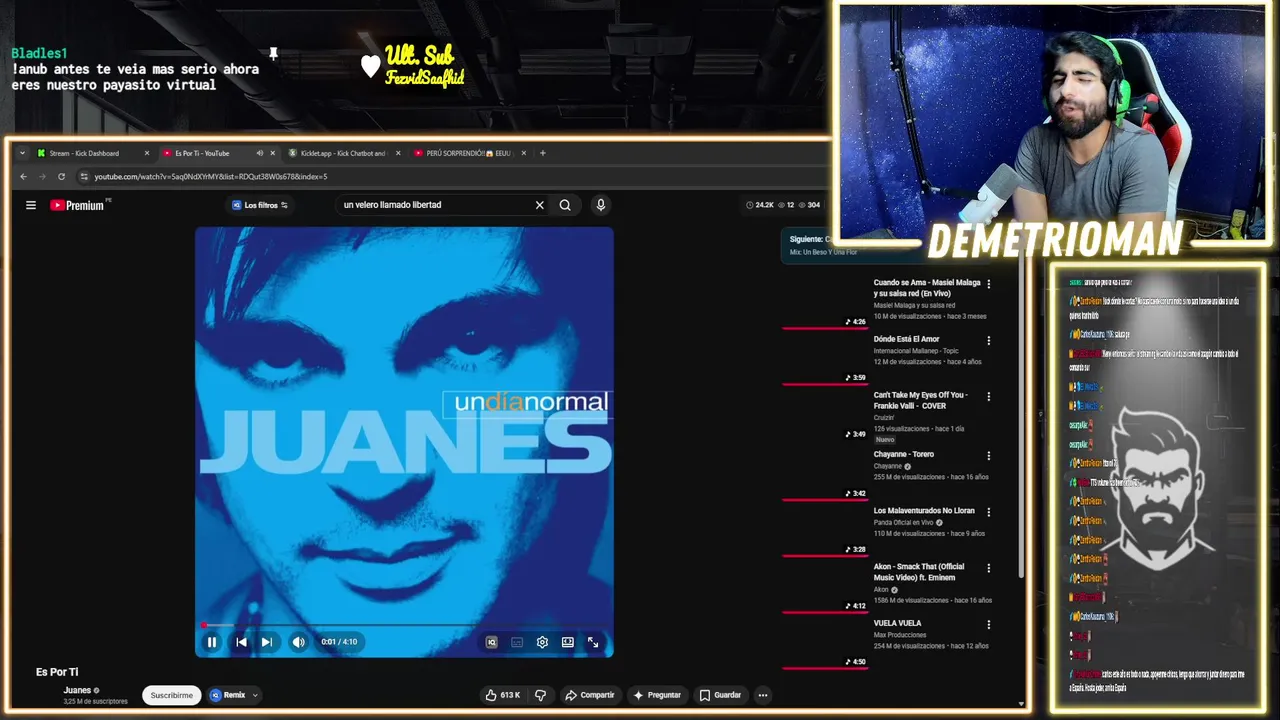Open the Los filtros dropdown
Image resolution: width=1280 pixels, height=720 pixels.
click(260, 205)
